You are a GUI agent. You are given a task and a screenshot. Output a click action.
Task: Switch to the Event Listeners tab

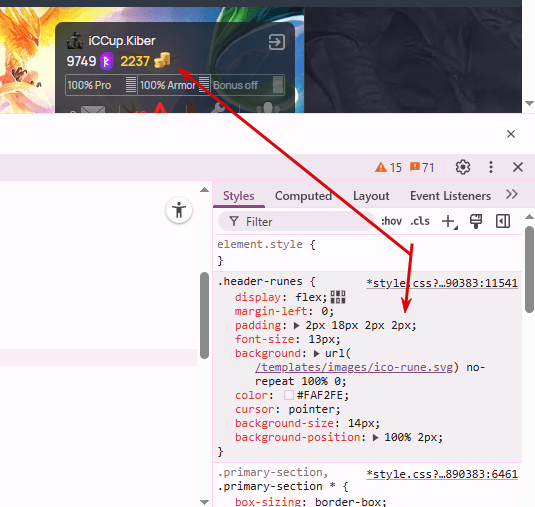click(450, 196)
